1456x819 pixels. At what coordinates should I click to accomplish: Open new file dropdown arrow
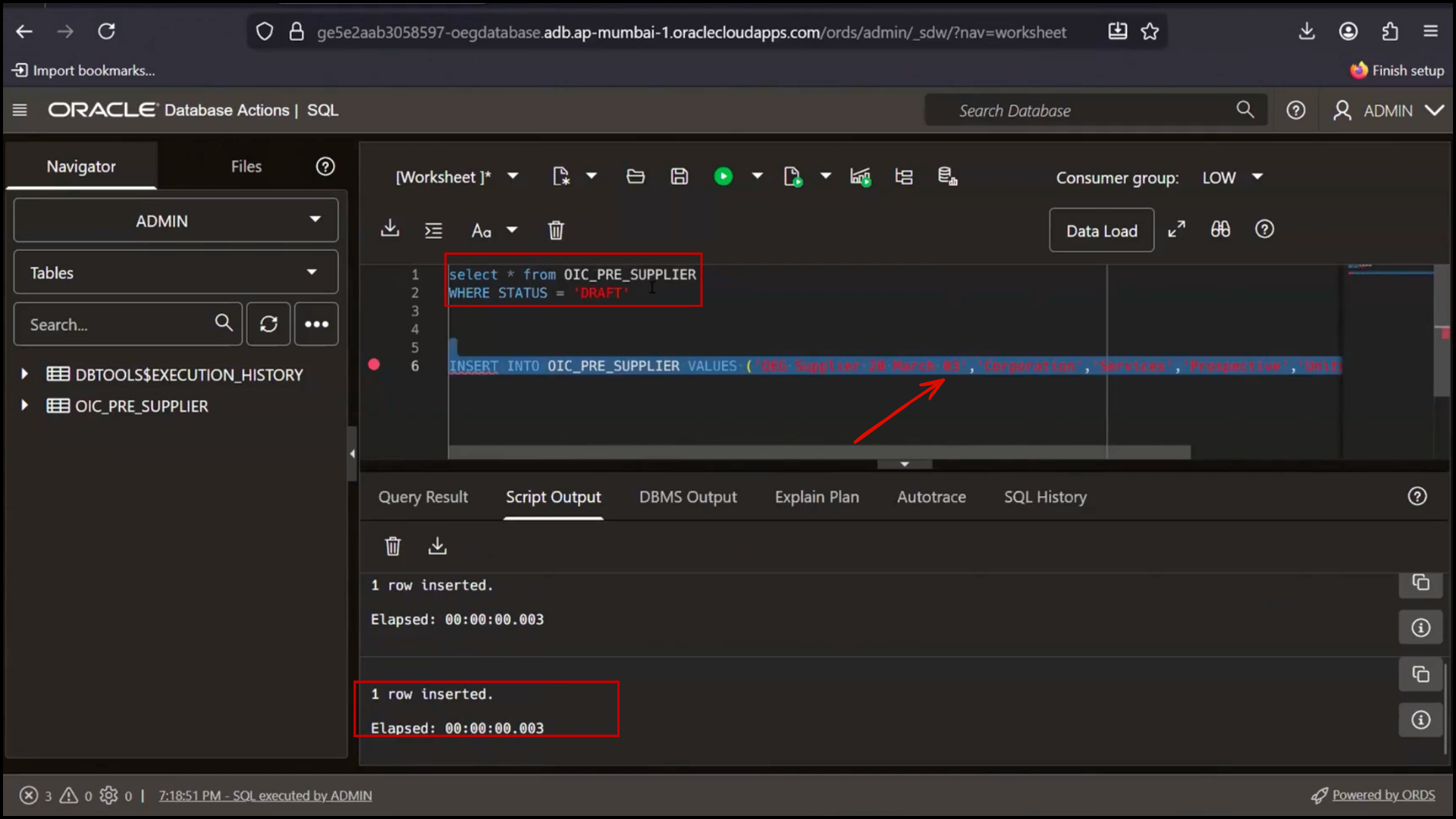[591, 176]
